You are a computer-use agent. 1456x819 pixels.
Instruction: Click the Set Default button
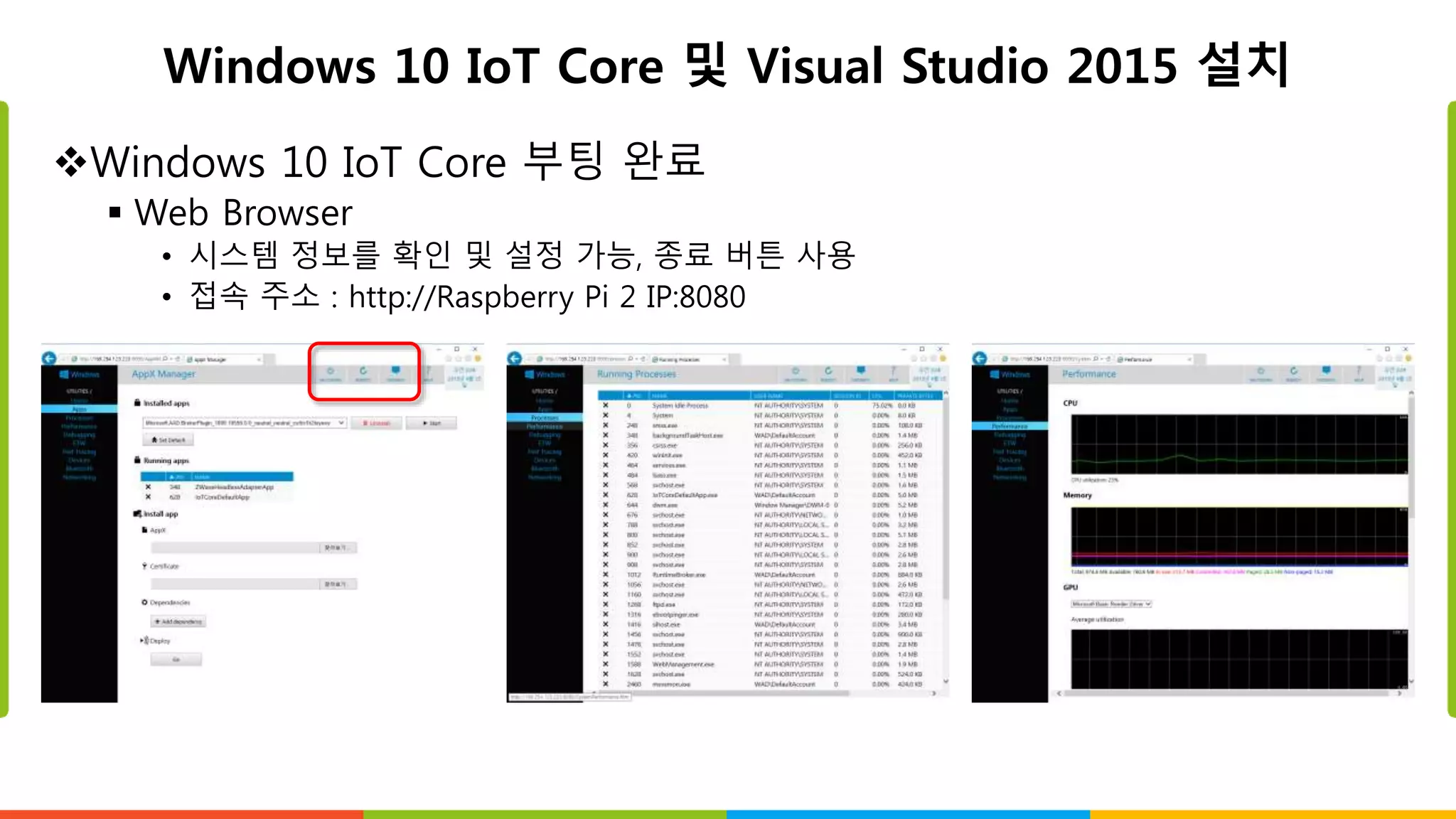pos(168,440)
